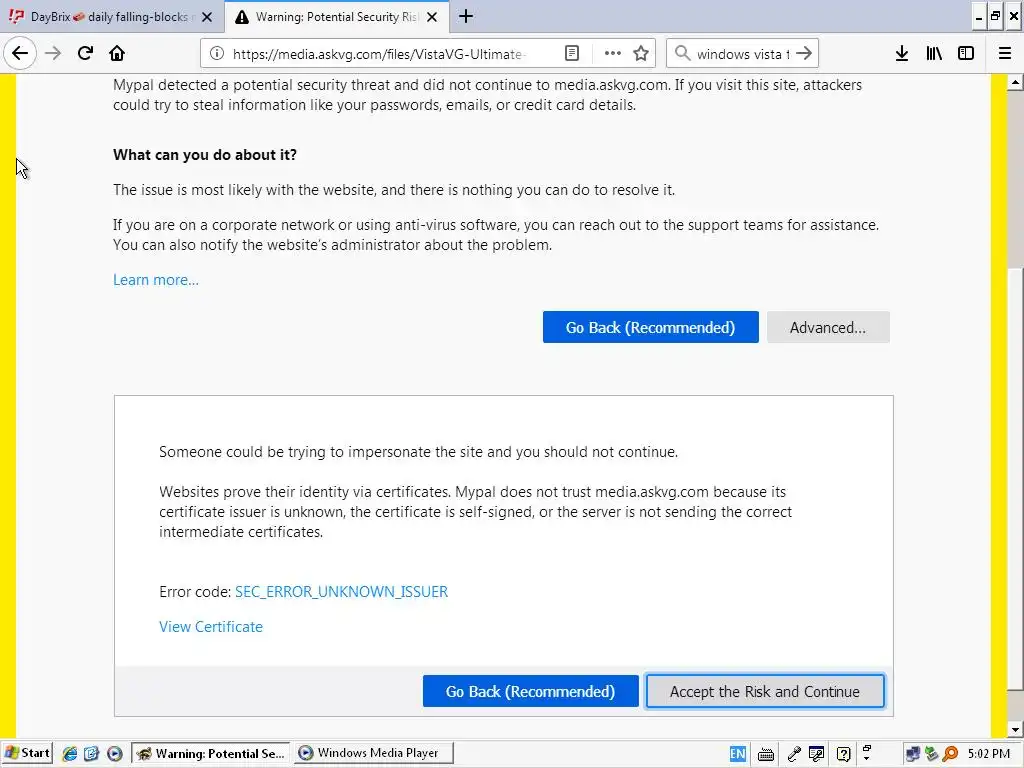Click the vertical scrollbar thumb
The height and width of the screenshot is (768, 1024).
click(1015, 478)
